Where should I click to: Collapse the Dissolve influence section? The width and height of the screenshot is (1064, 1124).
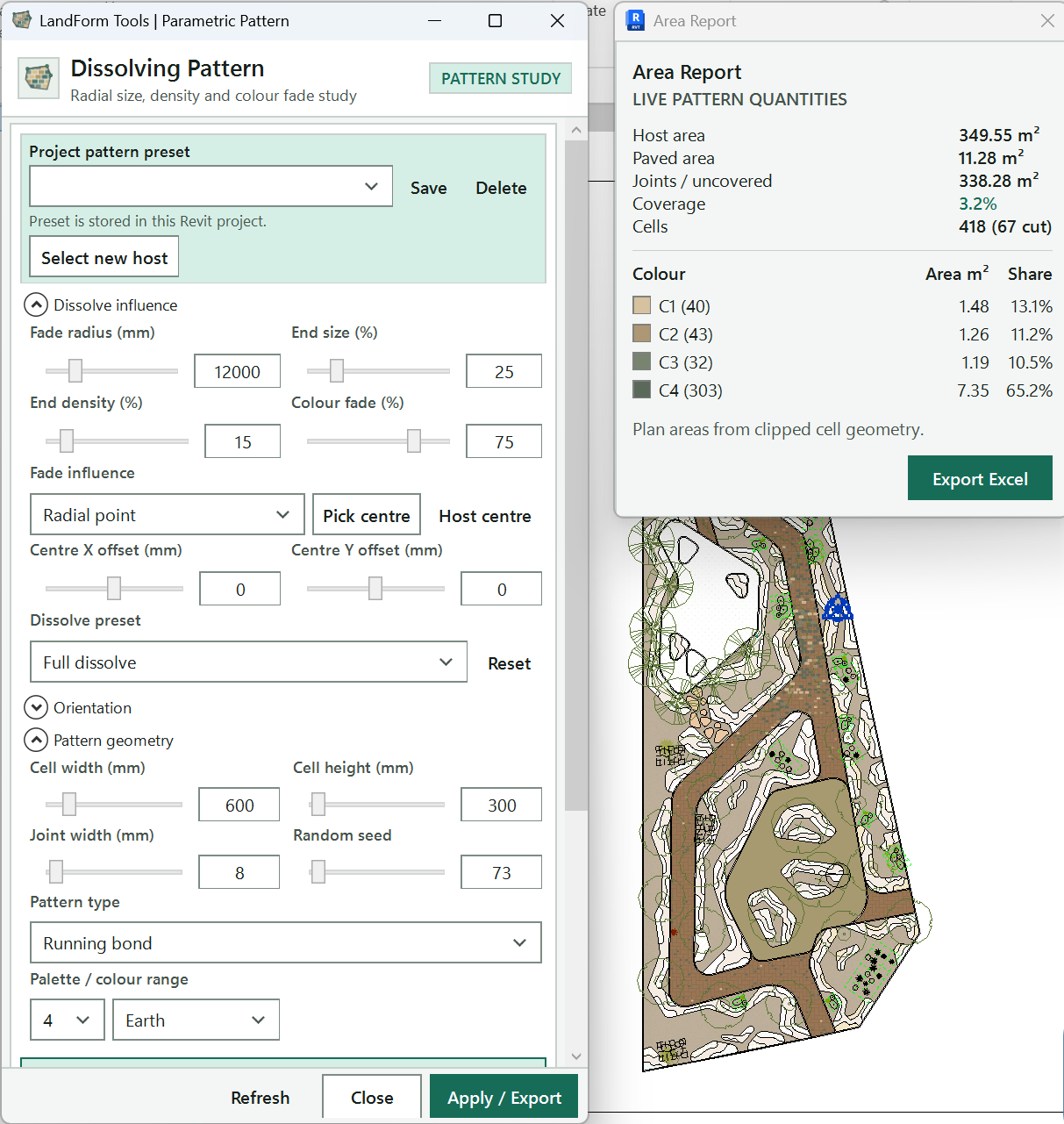click(36, 304)
